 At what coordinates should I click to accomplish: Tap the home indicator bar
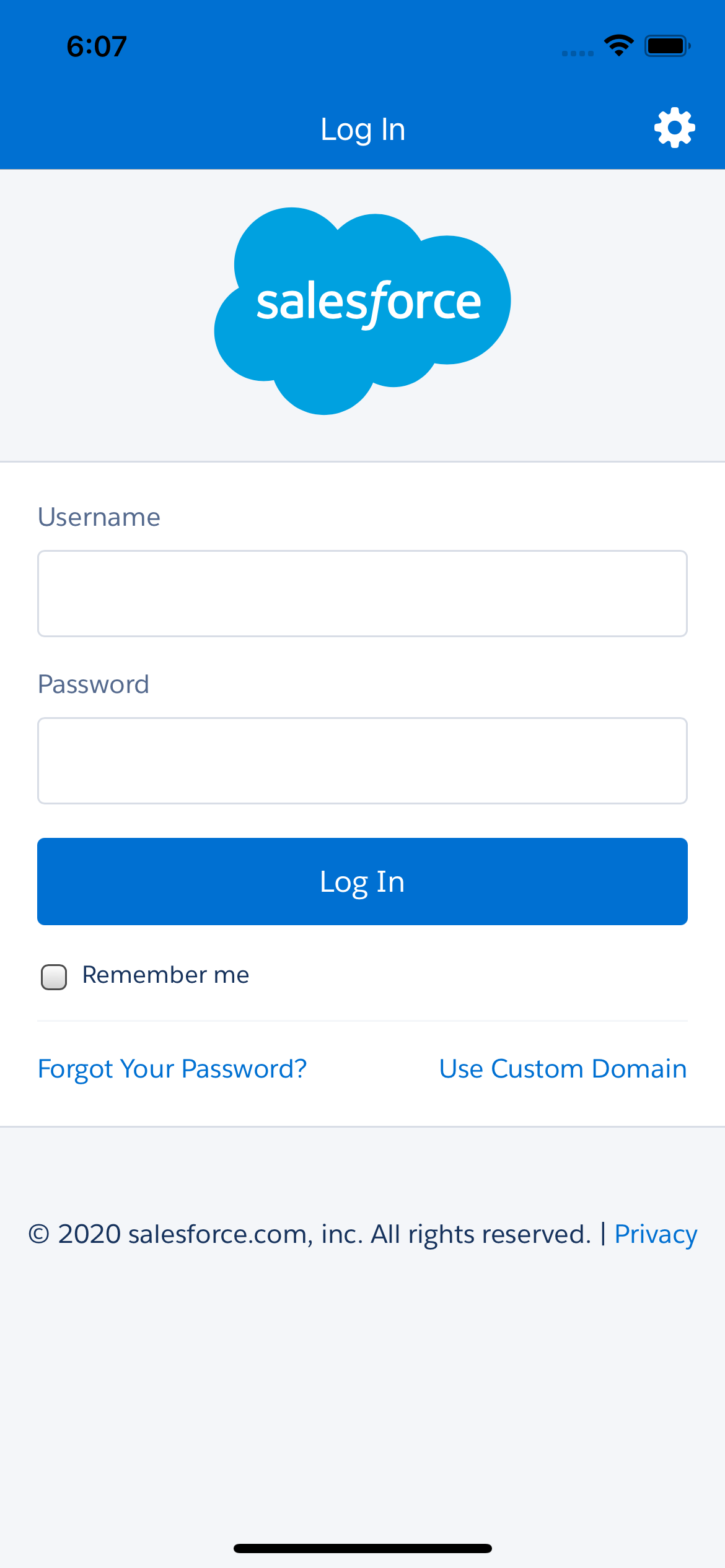(362, 1548)
